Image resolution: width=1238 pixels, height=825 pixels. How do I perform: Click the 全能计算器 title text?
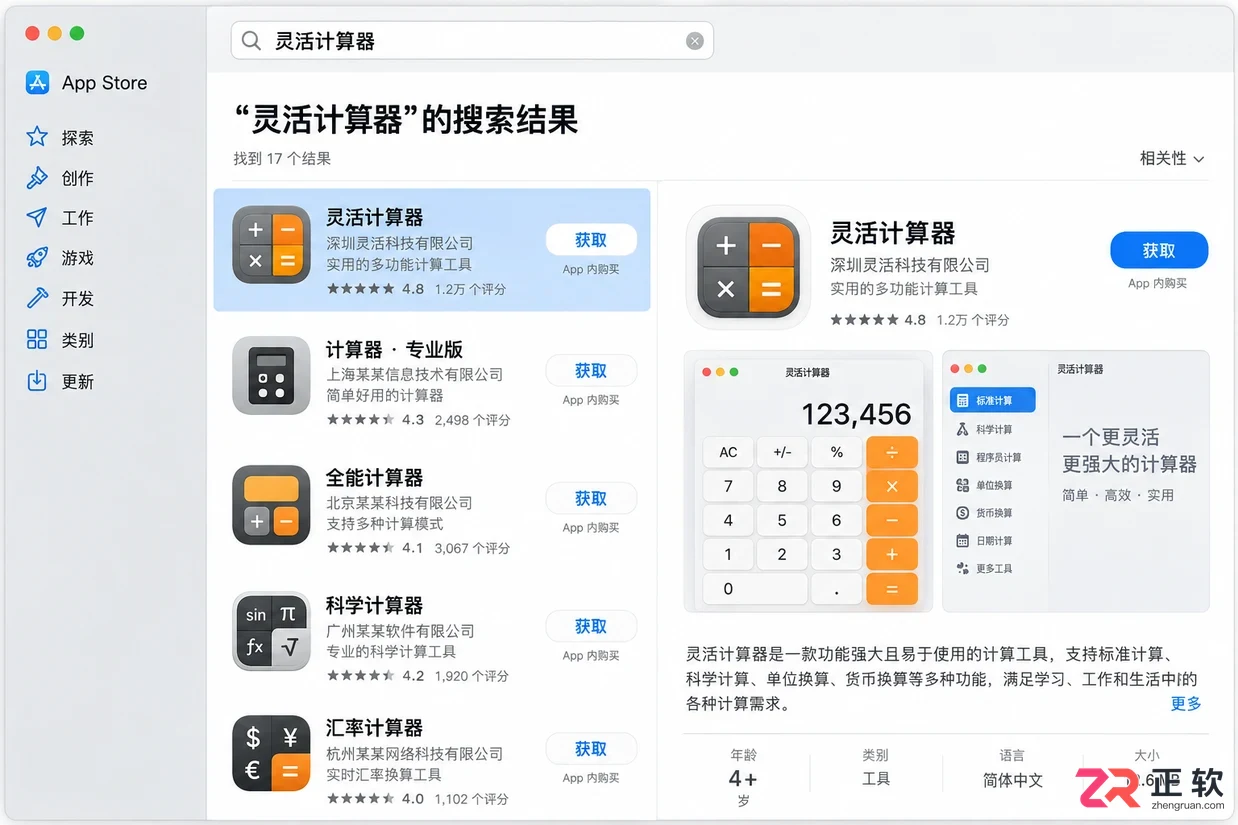(x=375, y=477)
